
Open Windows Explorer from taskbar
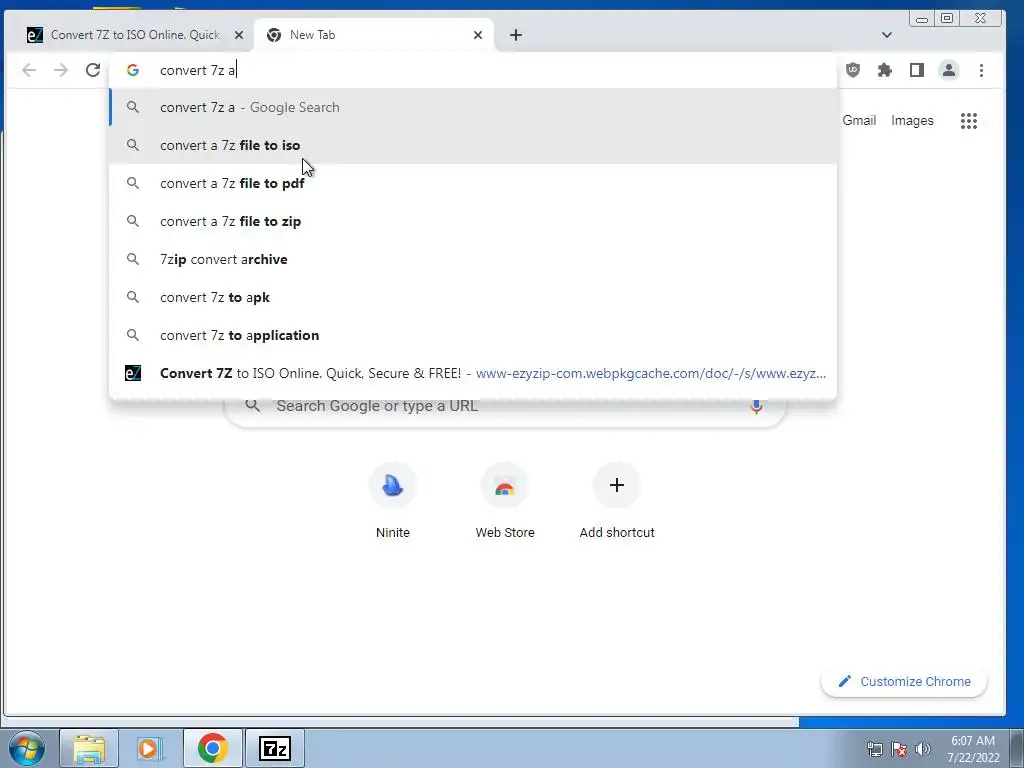(89, 748)
